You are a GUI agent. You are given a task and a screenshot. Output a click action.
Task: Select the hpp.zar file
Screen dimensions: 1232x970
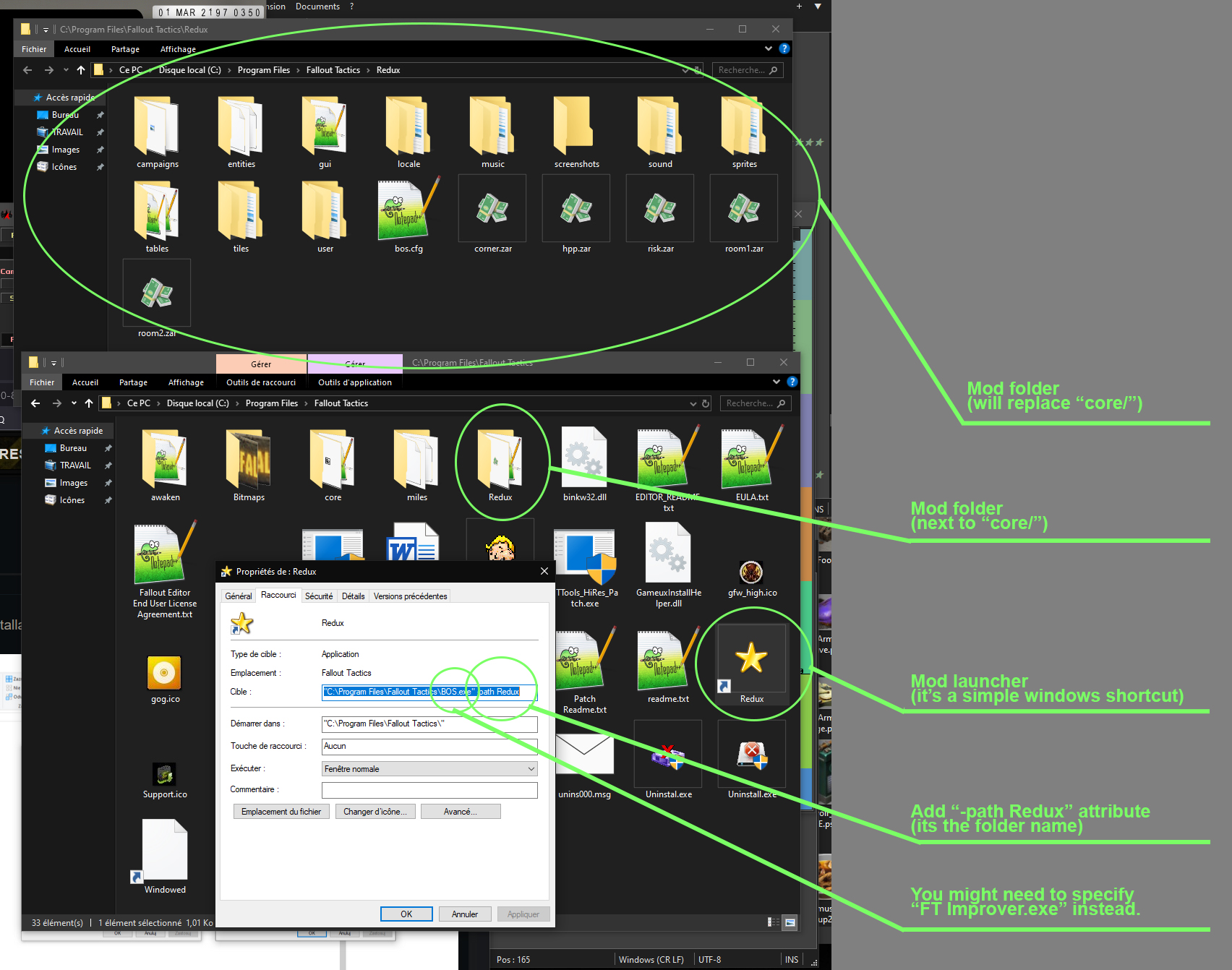(x=576, y=215)
